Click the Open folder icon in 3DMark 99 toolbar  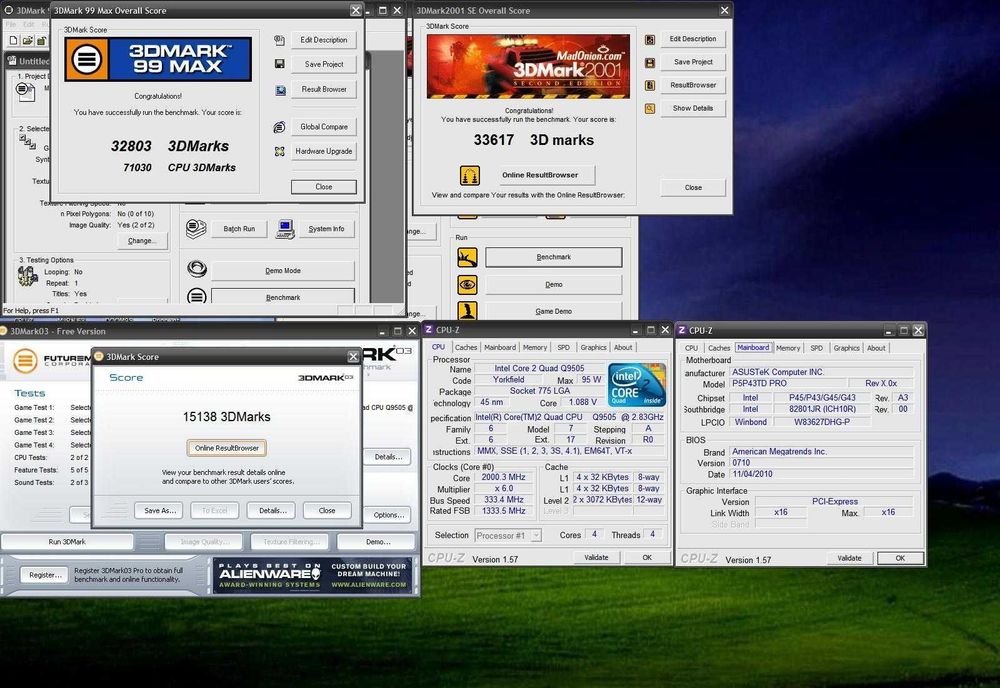27,40
